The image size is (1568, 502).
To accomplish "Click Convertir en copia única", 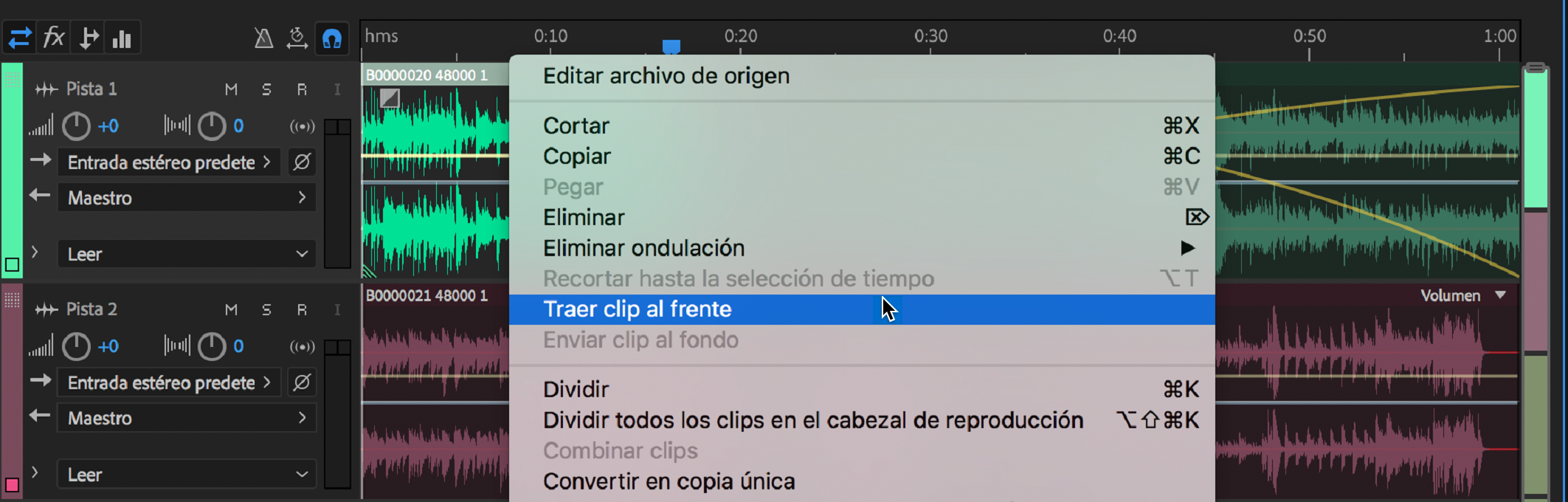I will 669,481.
